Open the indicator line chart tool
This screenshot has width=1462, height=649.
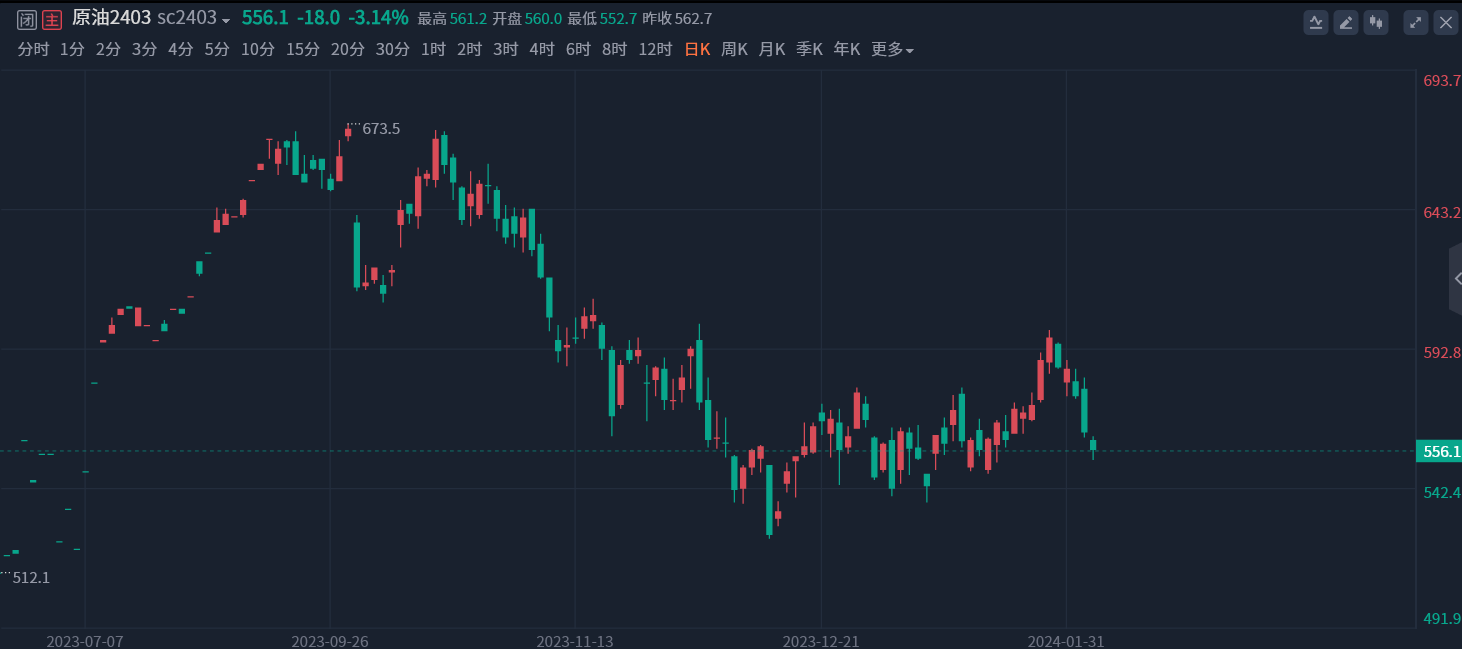[x=1315, y=22]
